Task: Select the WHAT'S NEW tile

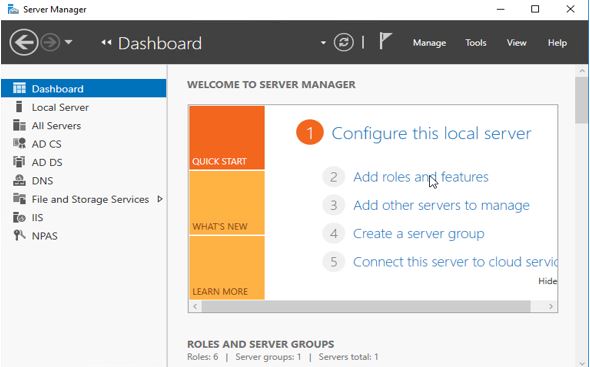Action: pyautogui.click(x=227, y=203)
